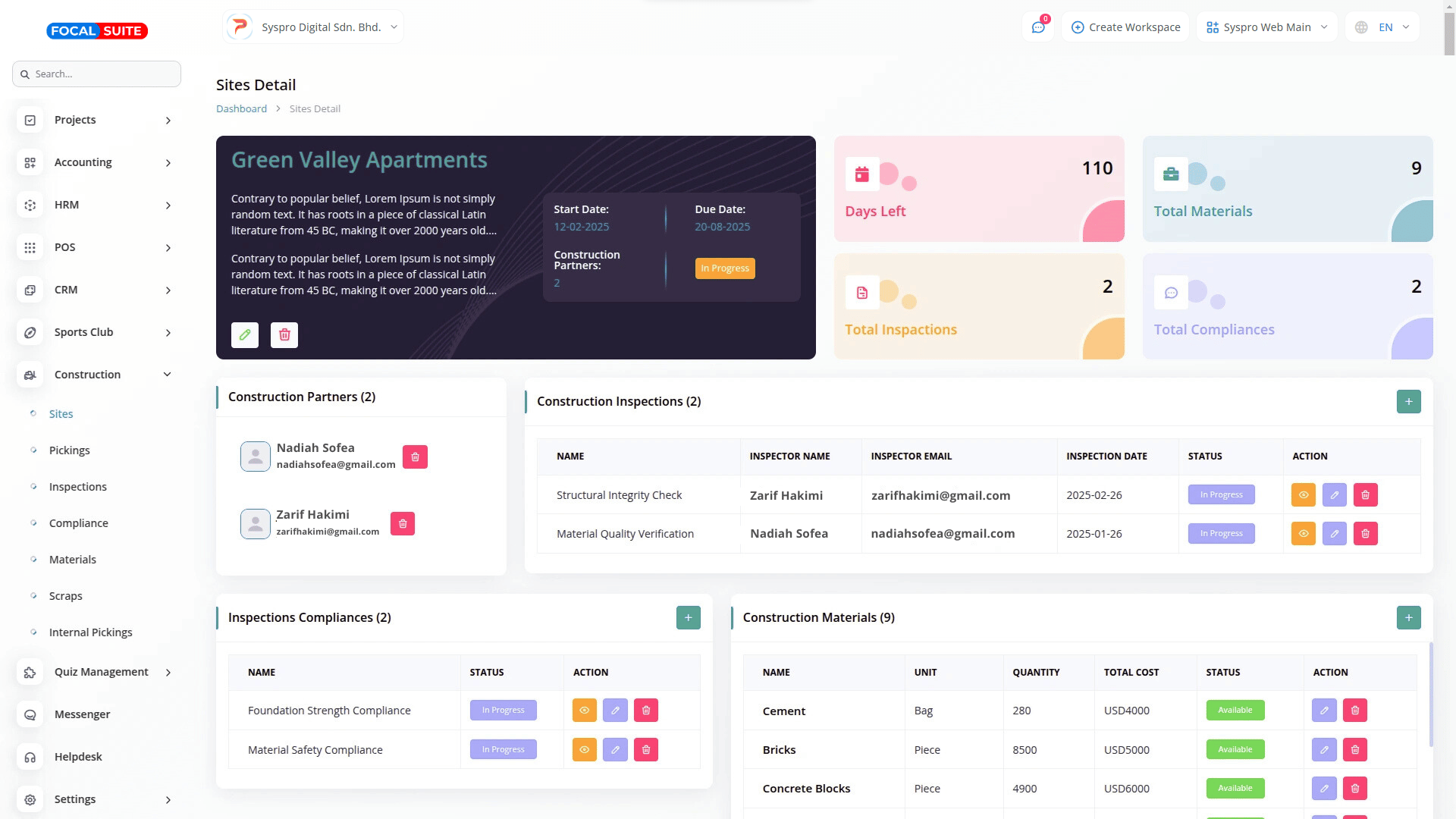Screen dimensions: 1456x819
Task: Click the chat messages icon in header
Action: pos(1038,27)
